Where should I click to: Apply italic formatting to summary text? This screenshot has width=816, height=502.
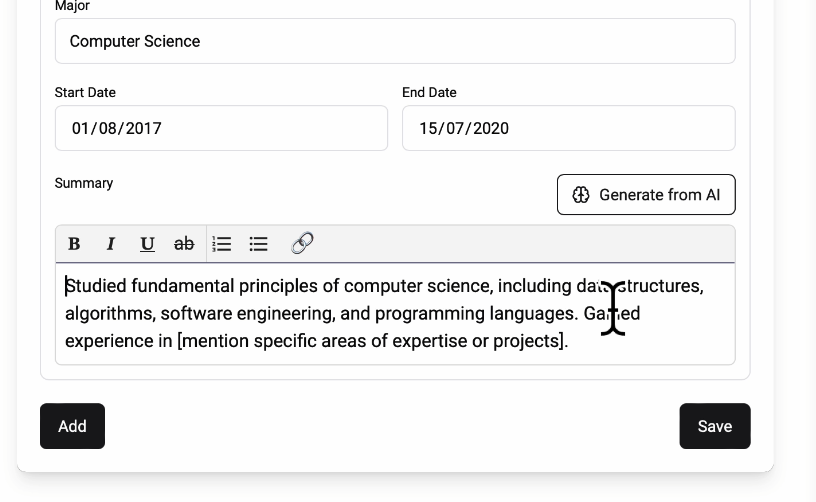(x=110, y=243)
